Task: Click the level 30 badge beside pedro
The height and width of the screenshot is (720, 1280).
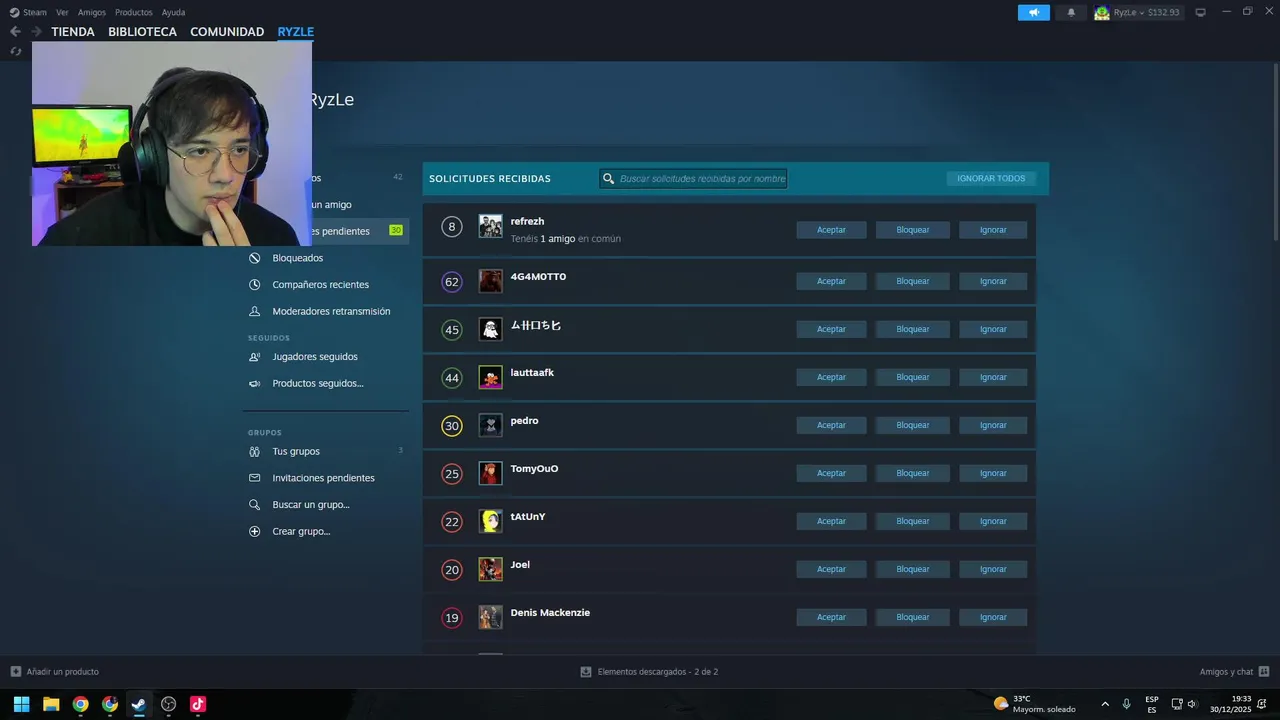Action: pos(452,426)
